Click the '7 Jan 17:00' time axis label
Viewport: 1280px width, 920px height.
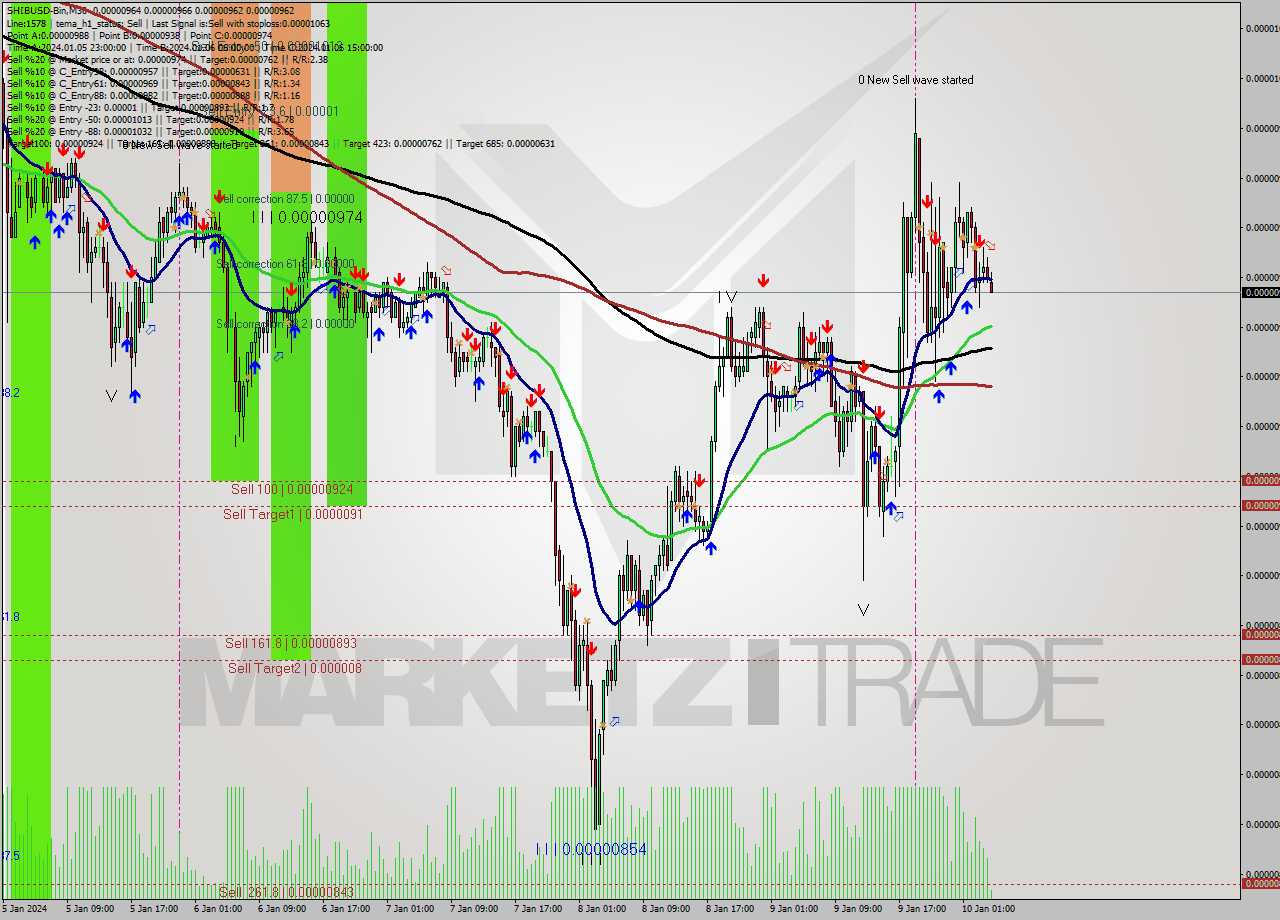(537, 909)
